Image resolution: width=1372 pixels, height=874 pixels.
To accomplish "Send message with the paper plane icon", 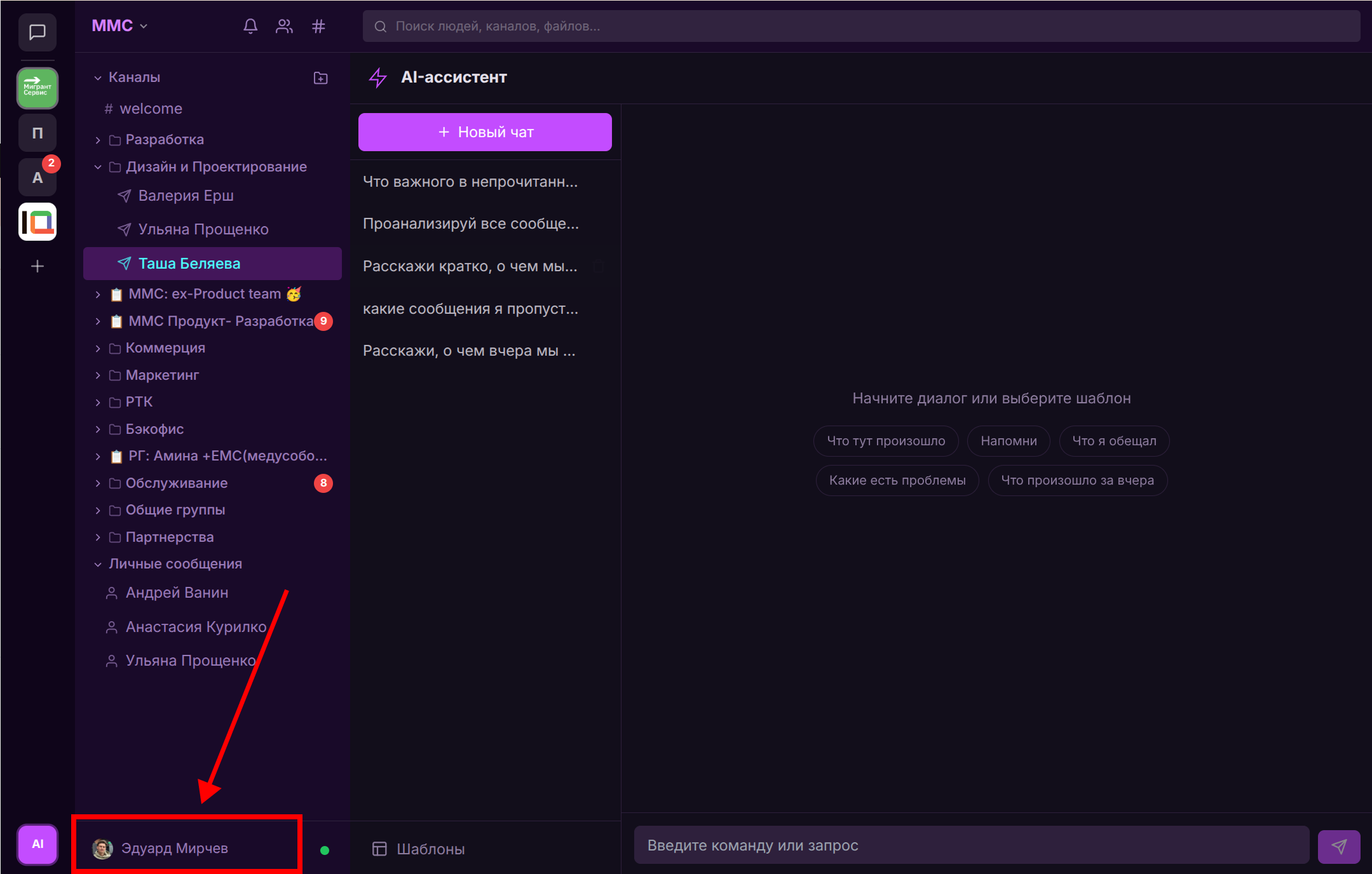I will [1340, 845].
